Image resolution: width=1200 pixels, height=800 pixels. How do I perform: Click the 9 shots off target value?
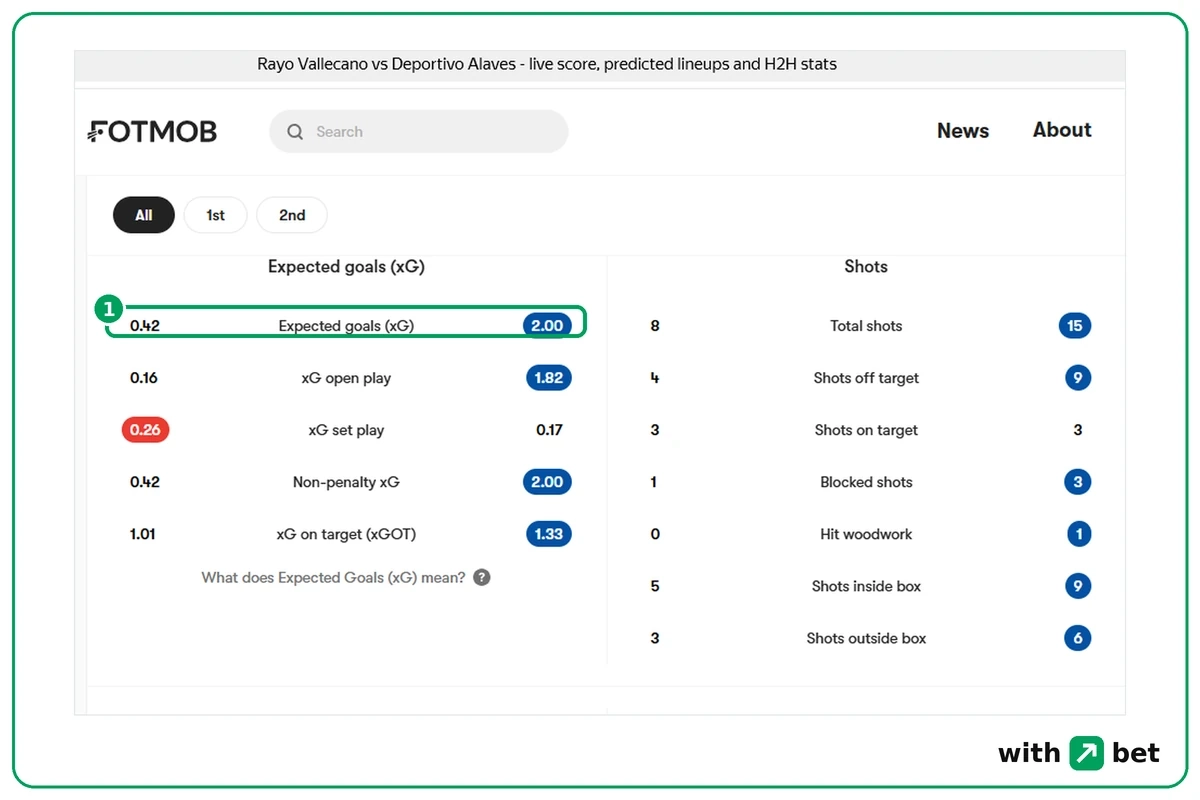[1078, 378]
